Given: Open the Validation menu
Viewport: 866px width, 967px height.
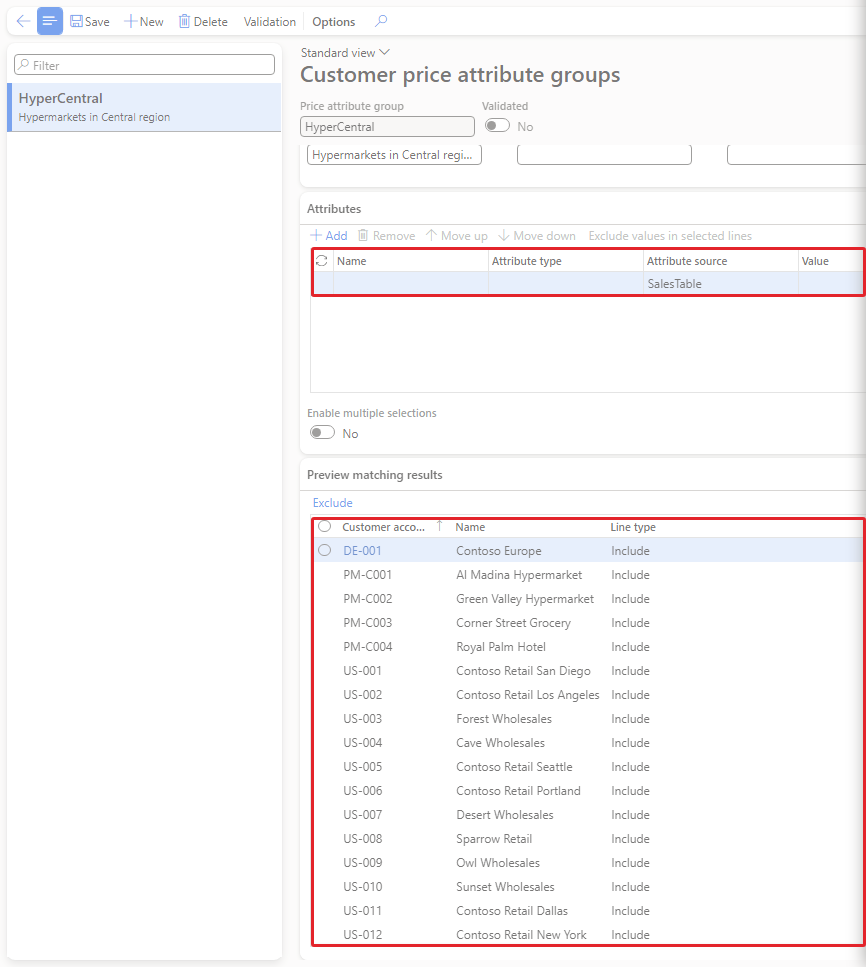Looking at the screenshot, I should tap(270, 22).
